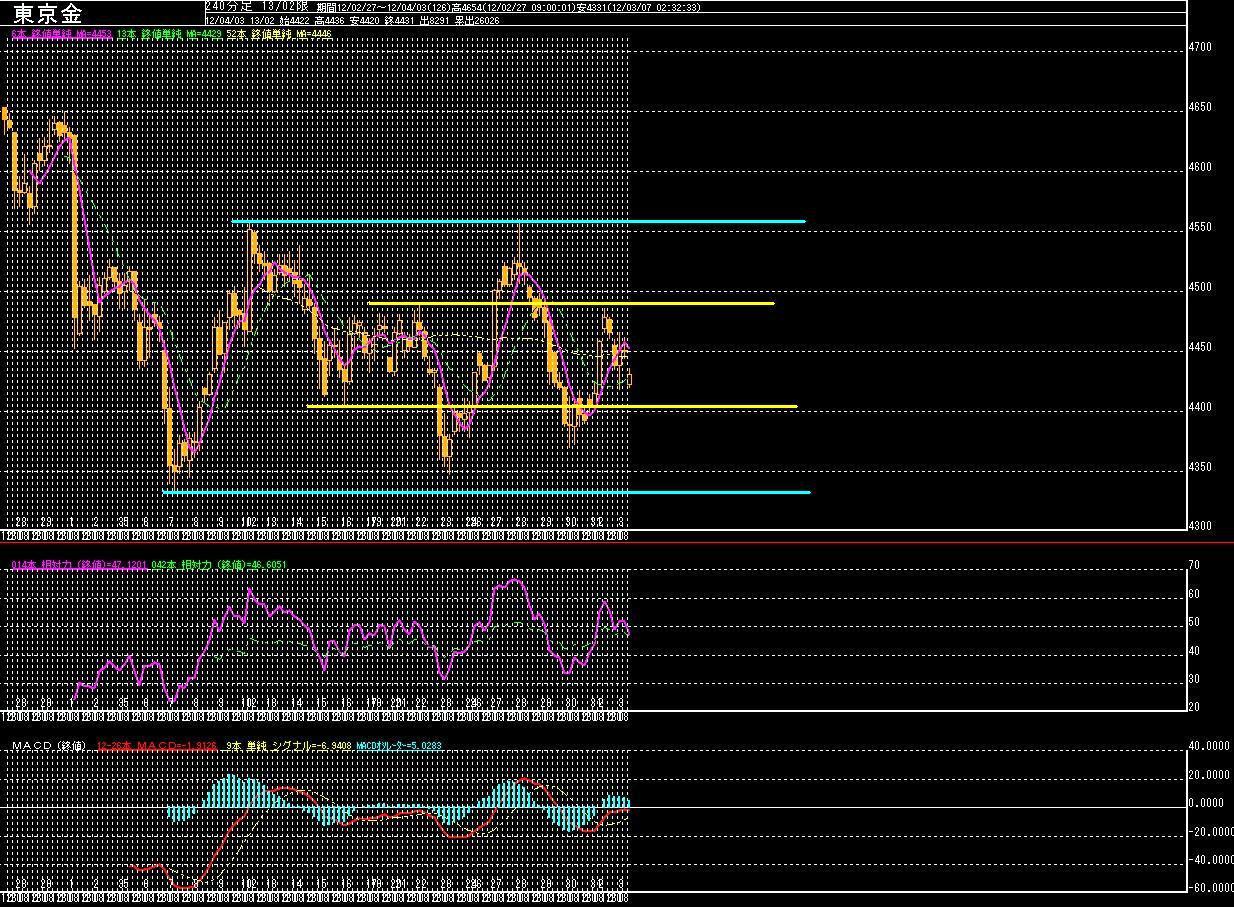Click the MACD (終値) panel label

pos(49,746)
